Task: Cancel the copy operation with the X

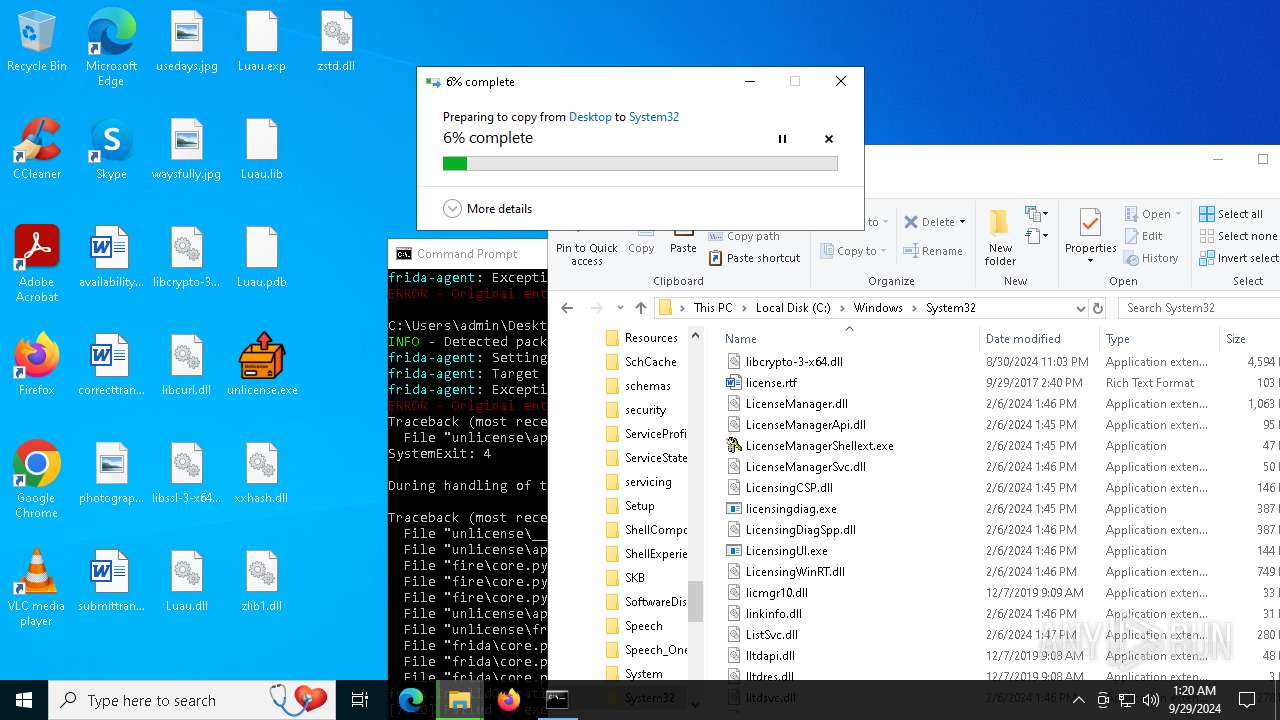Action: click(x=829, y=139)
